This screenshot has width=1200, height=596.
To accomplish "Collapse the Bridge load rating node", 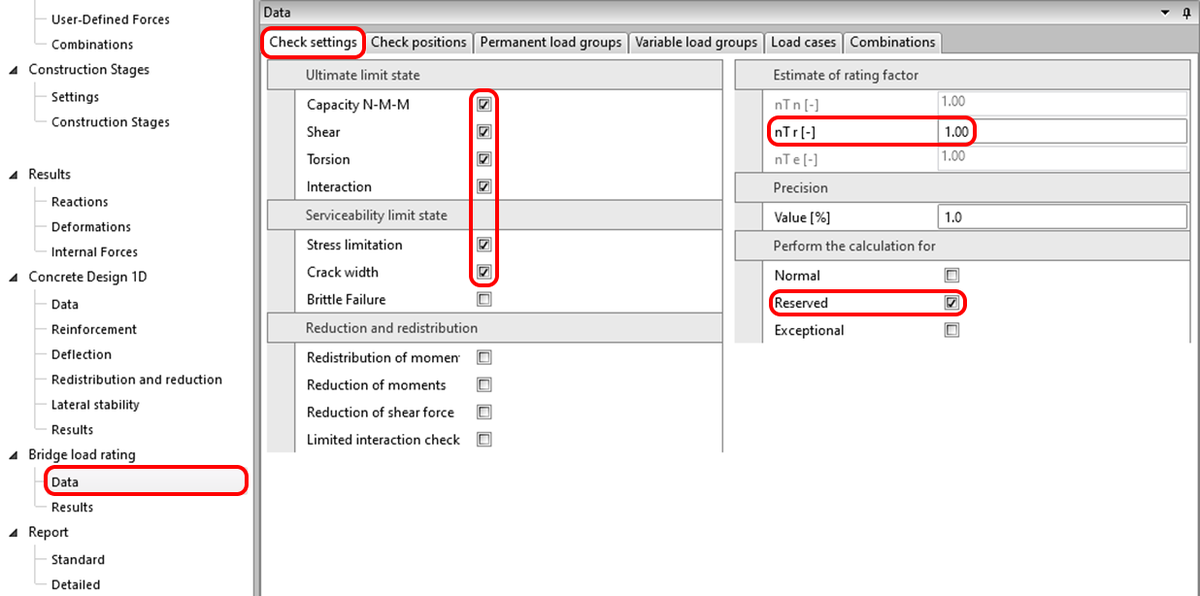I will point(13,455).
